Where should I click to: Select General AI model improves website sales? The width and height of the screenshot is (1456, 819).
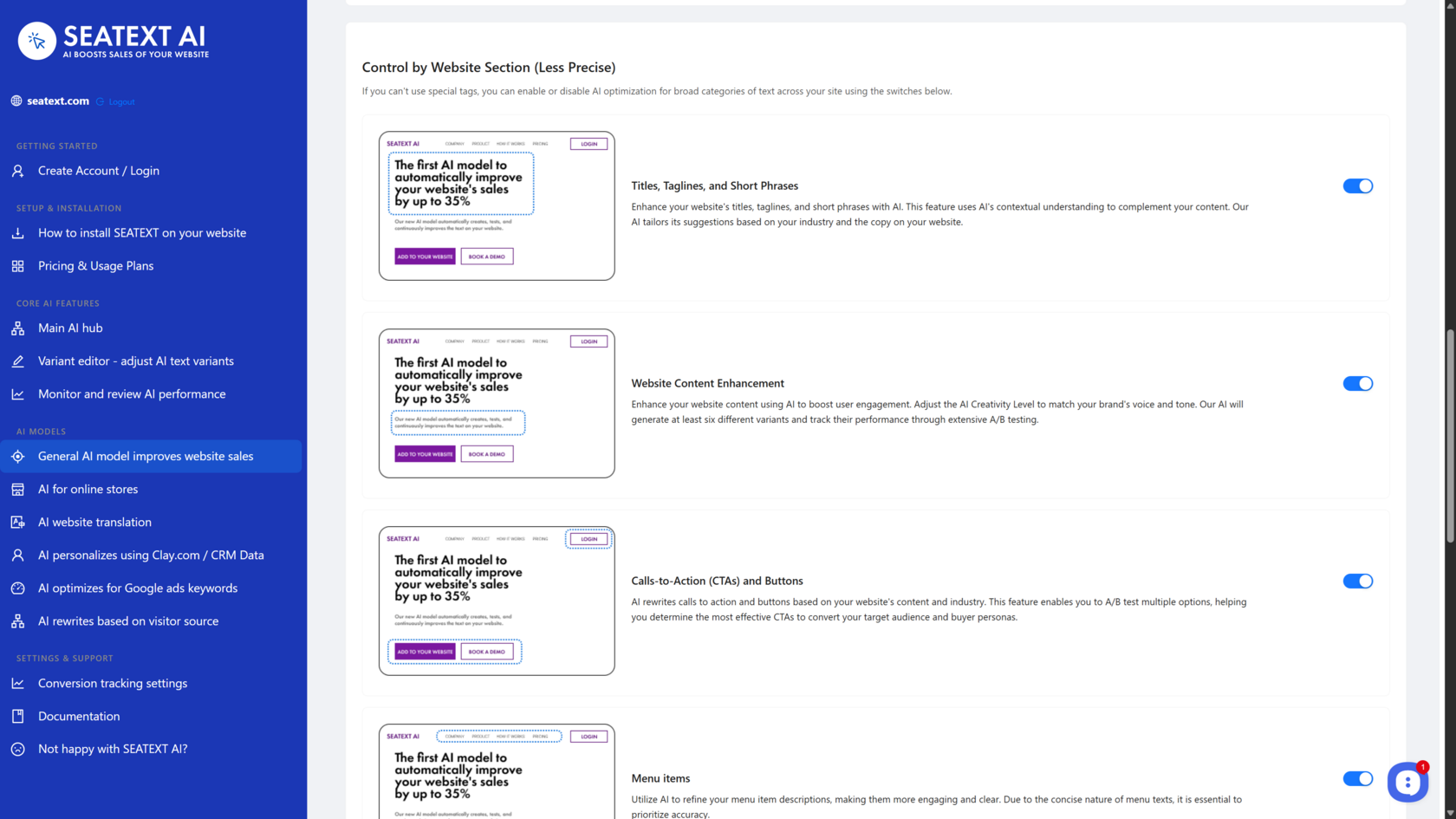(x=146, y=457)
